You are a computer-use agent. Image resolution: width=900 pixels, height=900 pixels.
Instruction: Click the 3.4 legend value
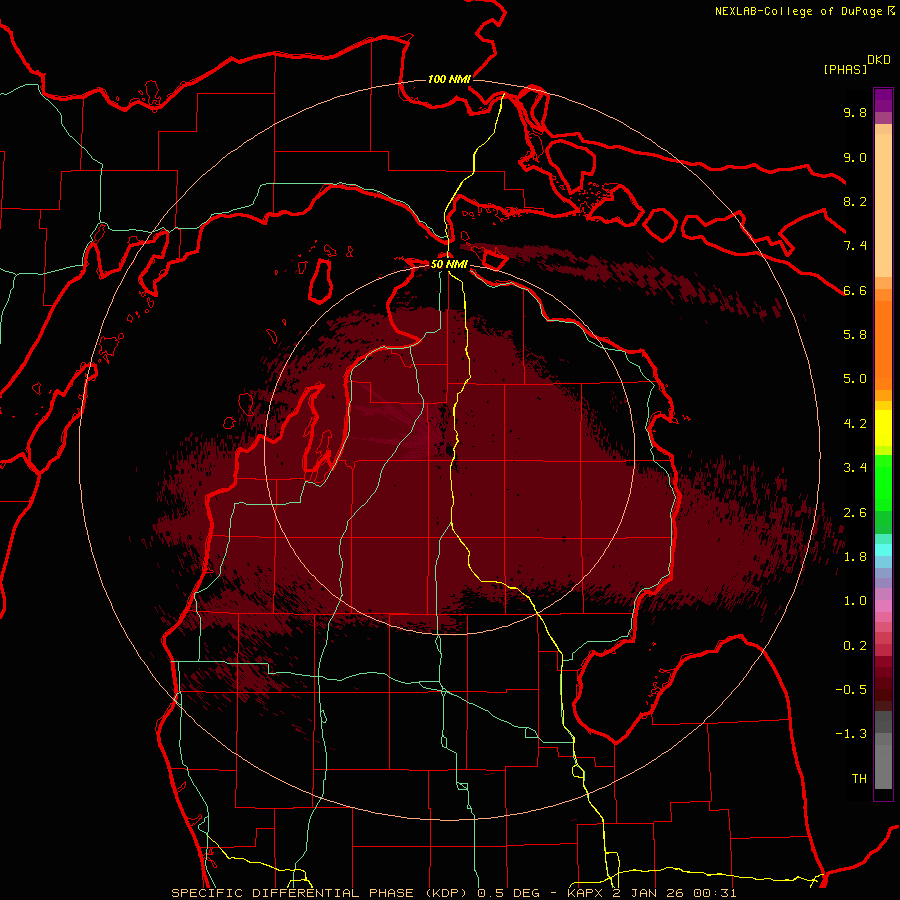(855, 467)
